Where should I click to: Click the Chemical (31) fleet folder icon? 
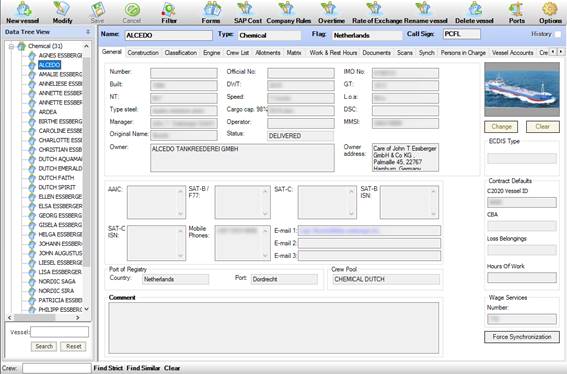[x=22, y=46]
